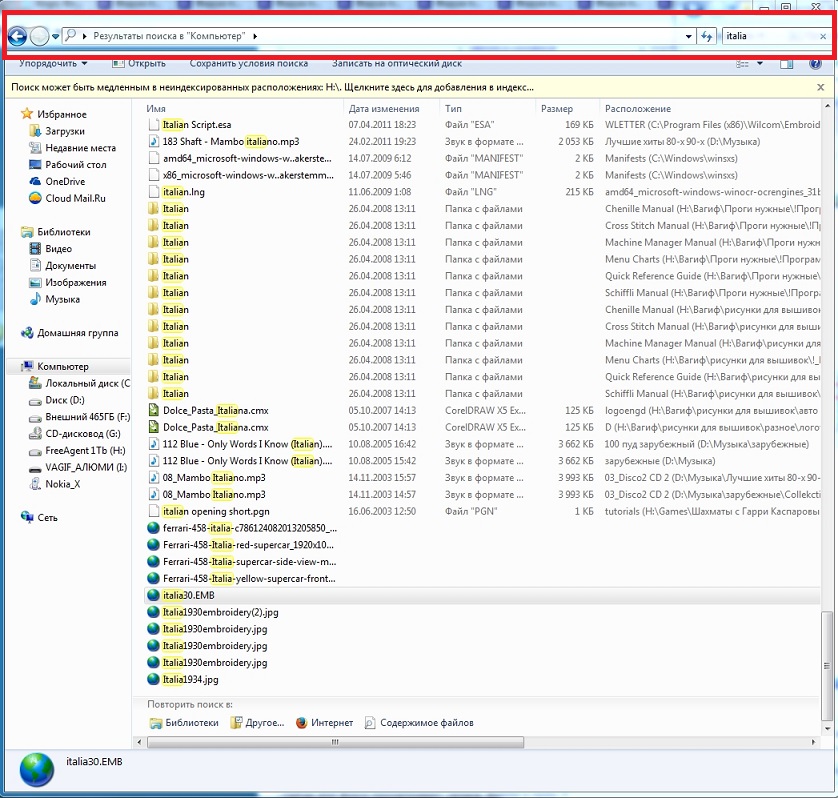The width and height of the screenshot is (838, 798).
Task: Open Cloud Mail.Ru in the sidebar
Action: [74, 198]
